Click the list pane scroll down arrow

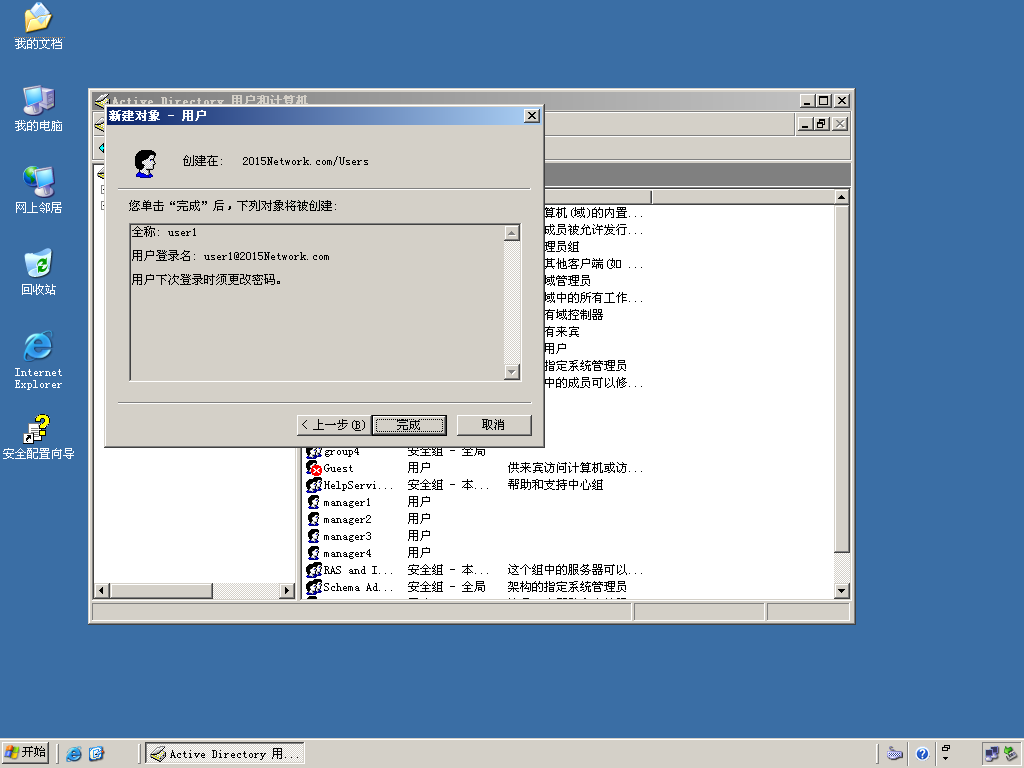(842, 590)
